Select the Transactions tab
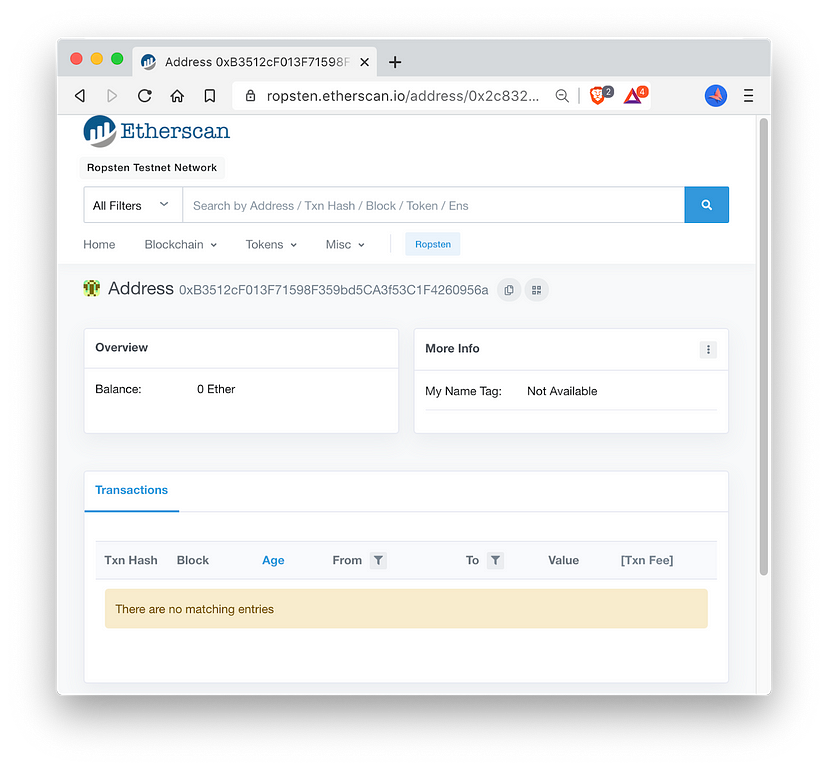Screen dimensions: 828x770 coord(131,490)
